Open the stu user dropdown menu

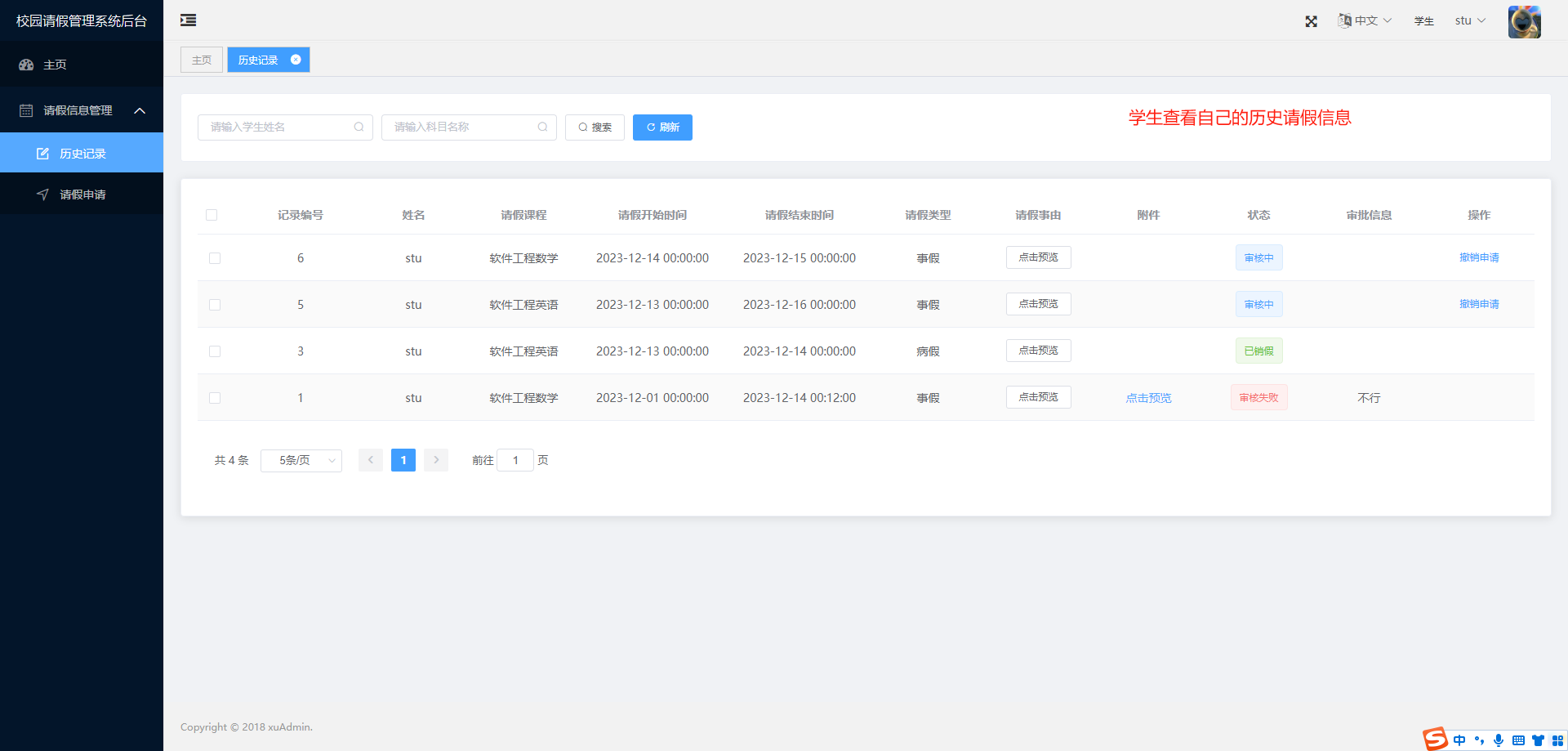(1470, 21)
